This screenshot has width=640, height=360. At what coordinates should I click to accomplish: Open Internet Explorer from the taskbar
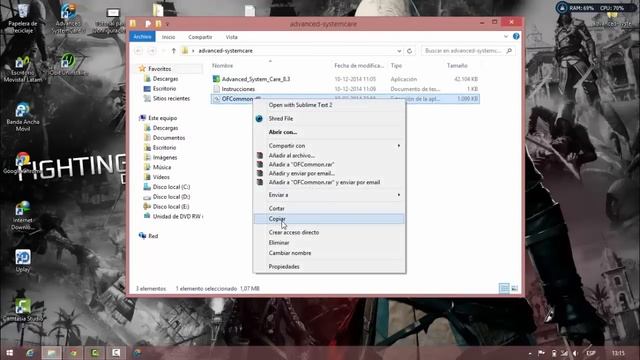point(30,353)
